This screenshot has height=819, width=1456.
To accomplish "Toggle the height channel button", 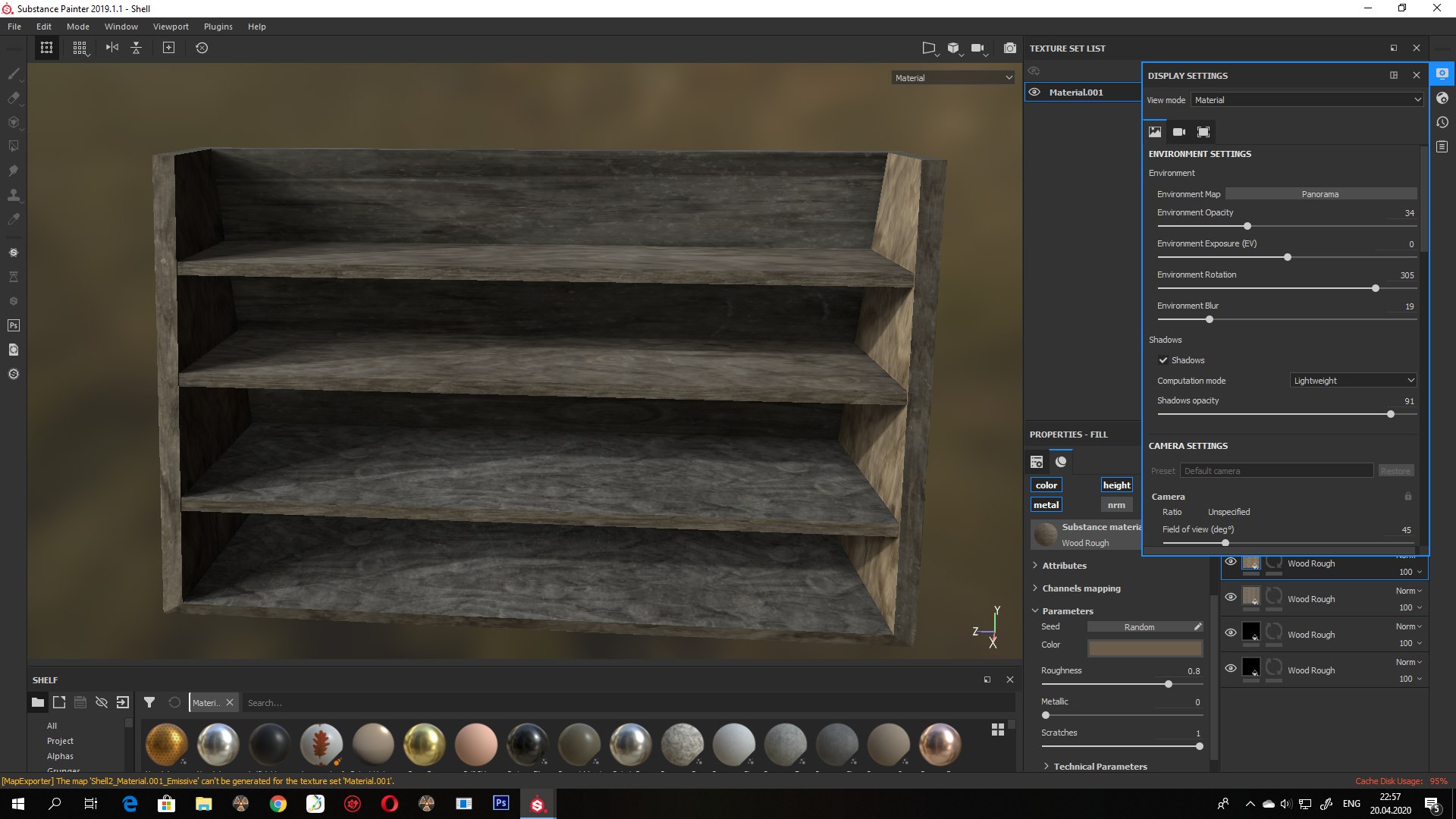I will (x=1116, y=485).
